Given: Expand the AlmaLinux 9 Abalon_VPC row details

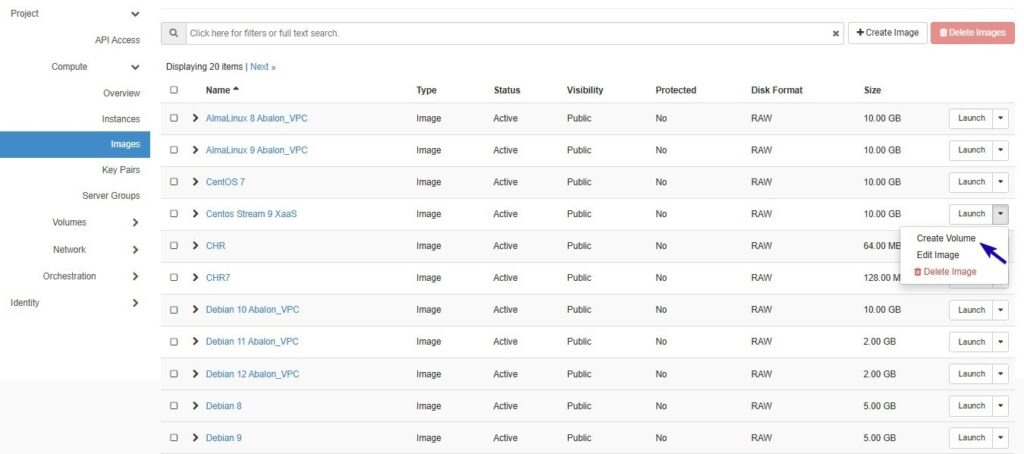Looking at the screenshot, I should click(195, 150).
